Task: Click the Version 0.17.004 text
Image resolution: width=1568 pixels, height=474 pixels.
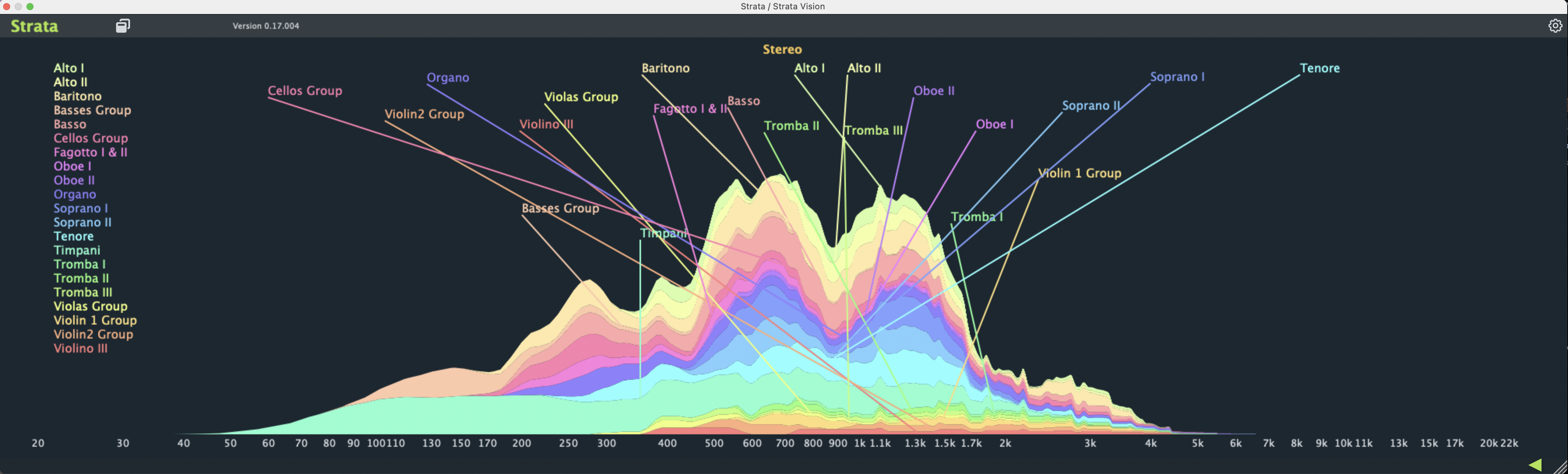Action: pos(266,26)
